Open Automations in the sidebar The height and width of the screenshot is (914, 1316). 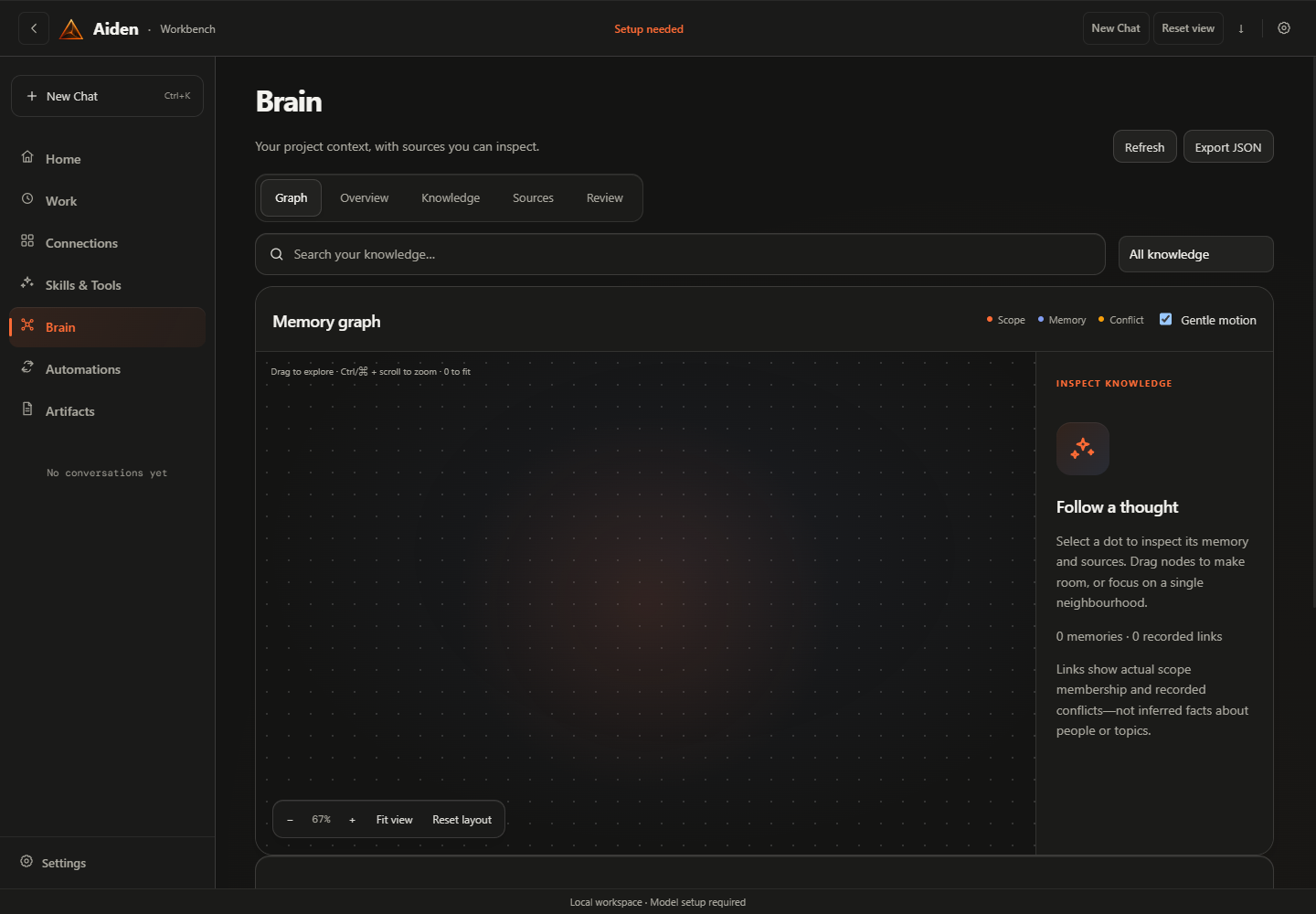point(108,369)
